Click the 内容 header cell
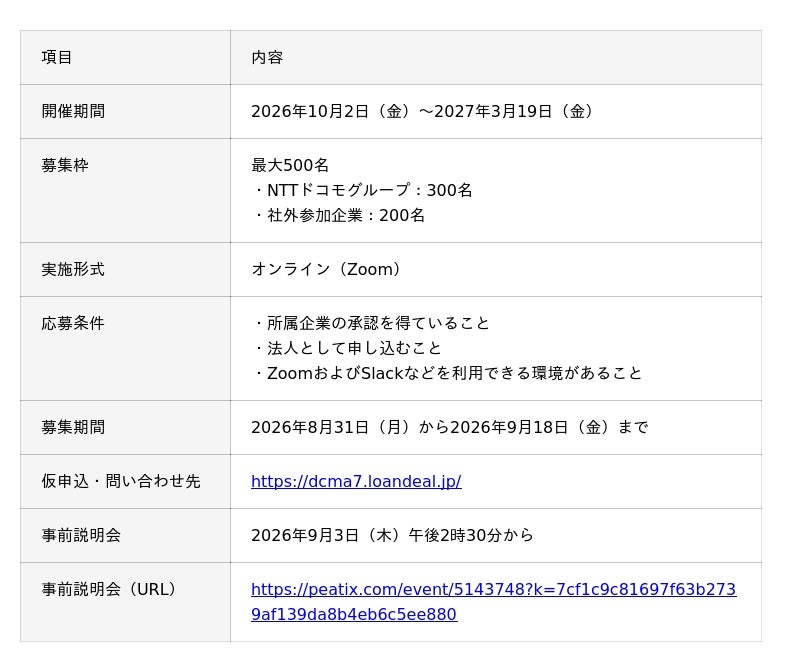 pos(495,57)
